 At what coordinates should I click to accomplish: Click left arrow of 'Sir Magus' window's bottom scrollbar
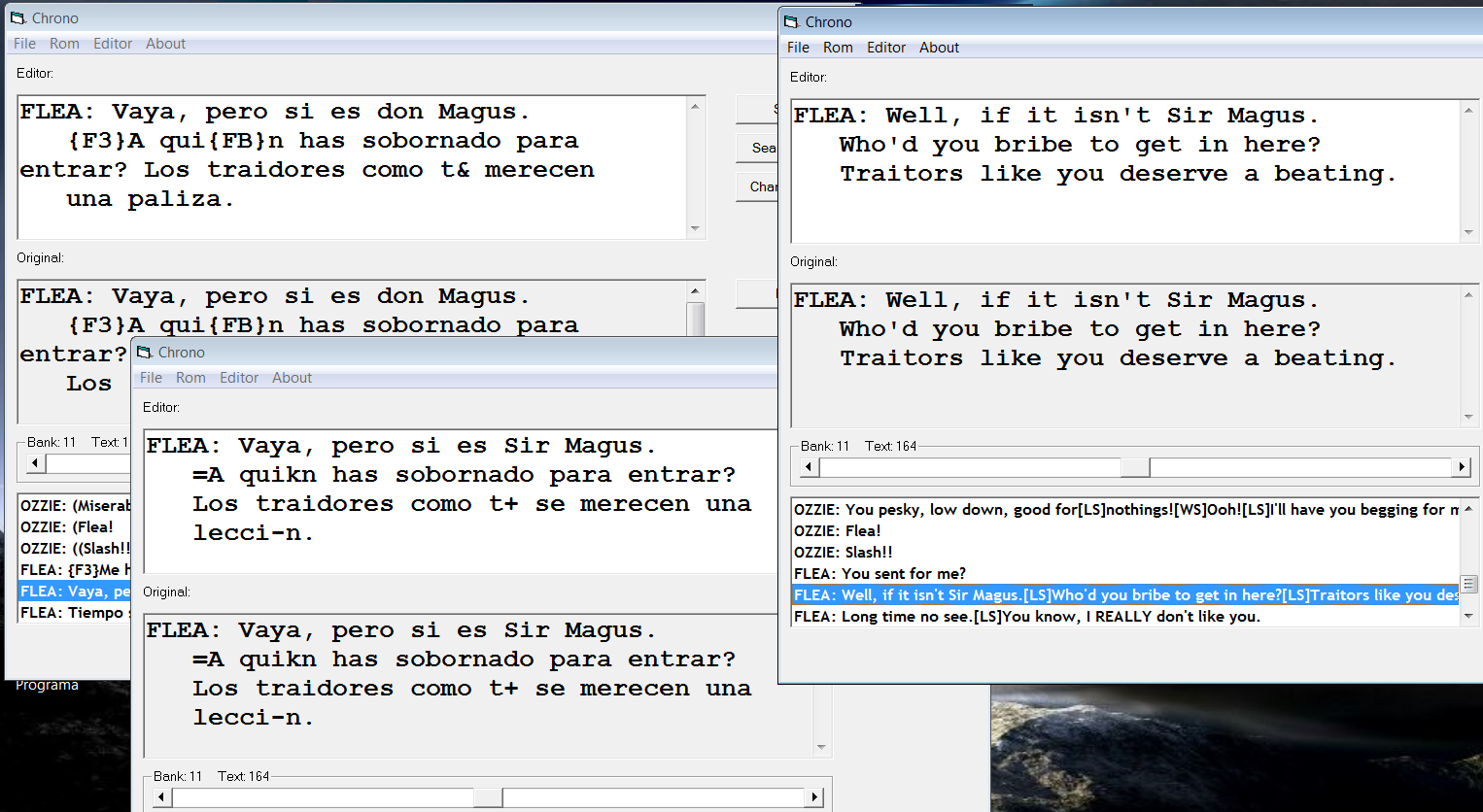[161, 797]
